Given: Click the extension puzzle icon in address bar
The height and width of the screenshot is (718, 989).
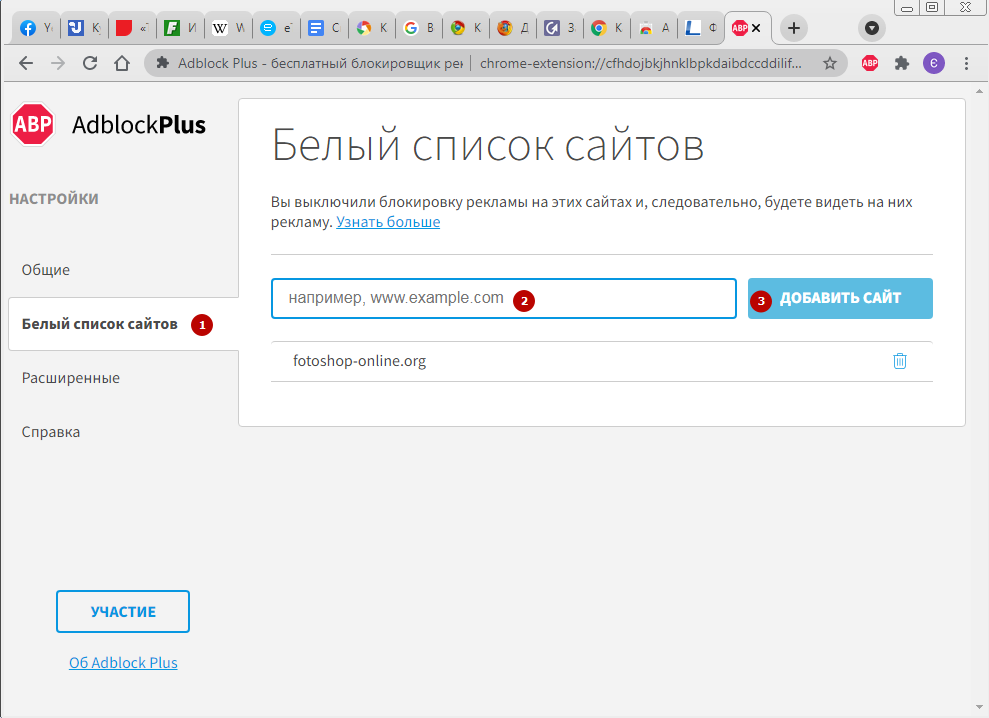Looking at the screenshot, I should pos(163,63).
